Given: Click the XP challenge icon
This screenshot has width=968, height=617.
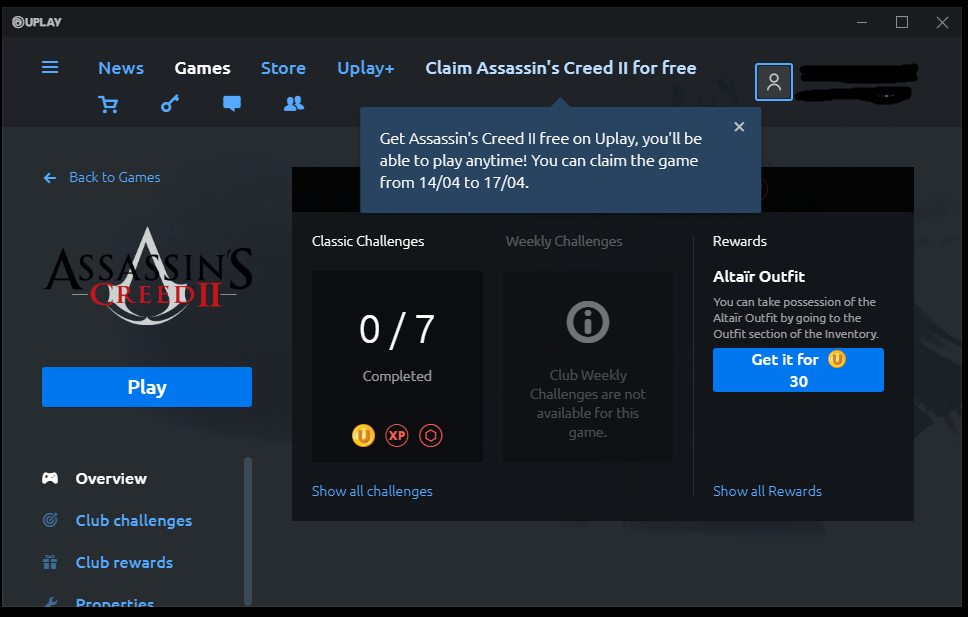Looking at the screenshot, I should 397,435.
